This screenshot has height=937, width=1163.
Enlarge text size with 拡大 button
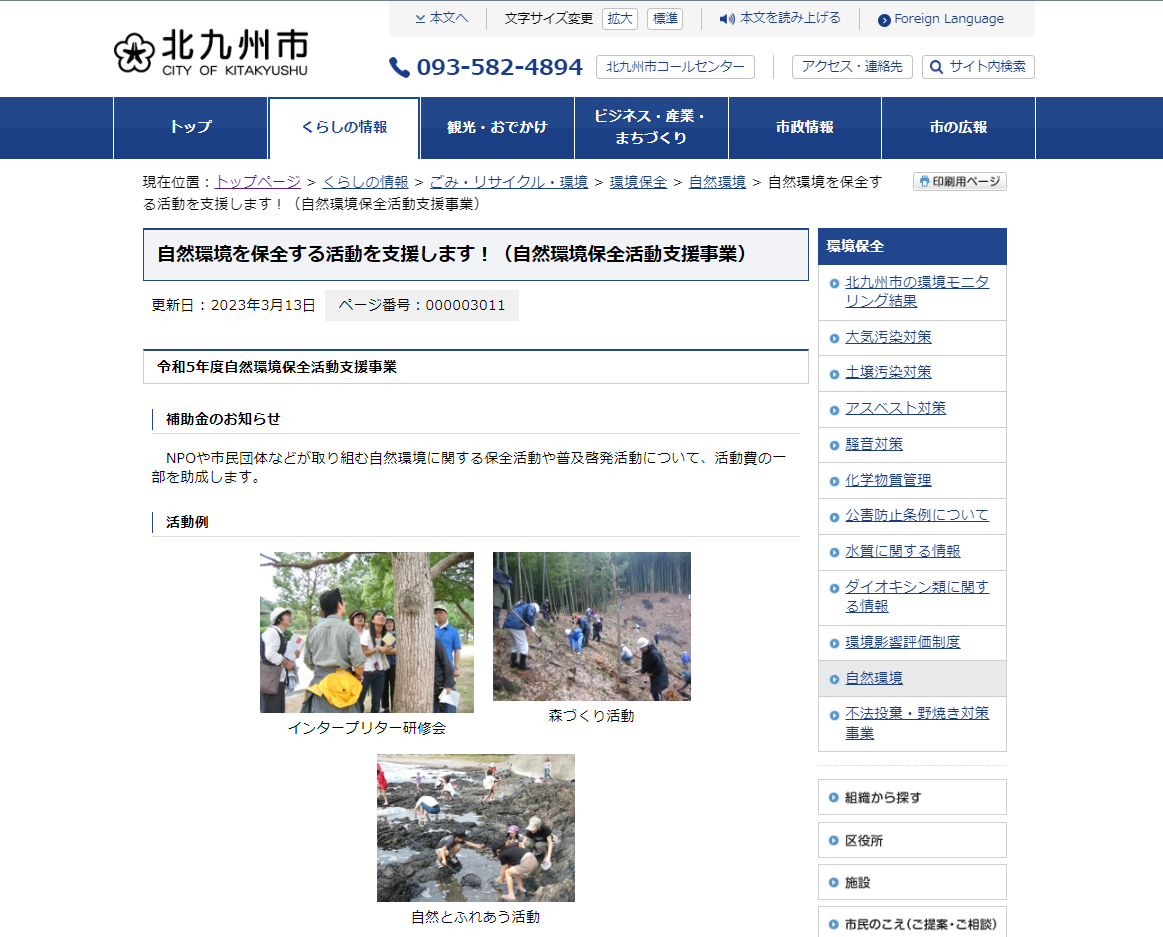point(620,19)
